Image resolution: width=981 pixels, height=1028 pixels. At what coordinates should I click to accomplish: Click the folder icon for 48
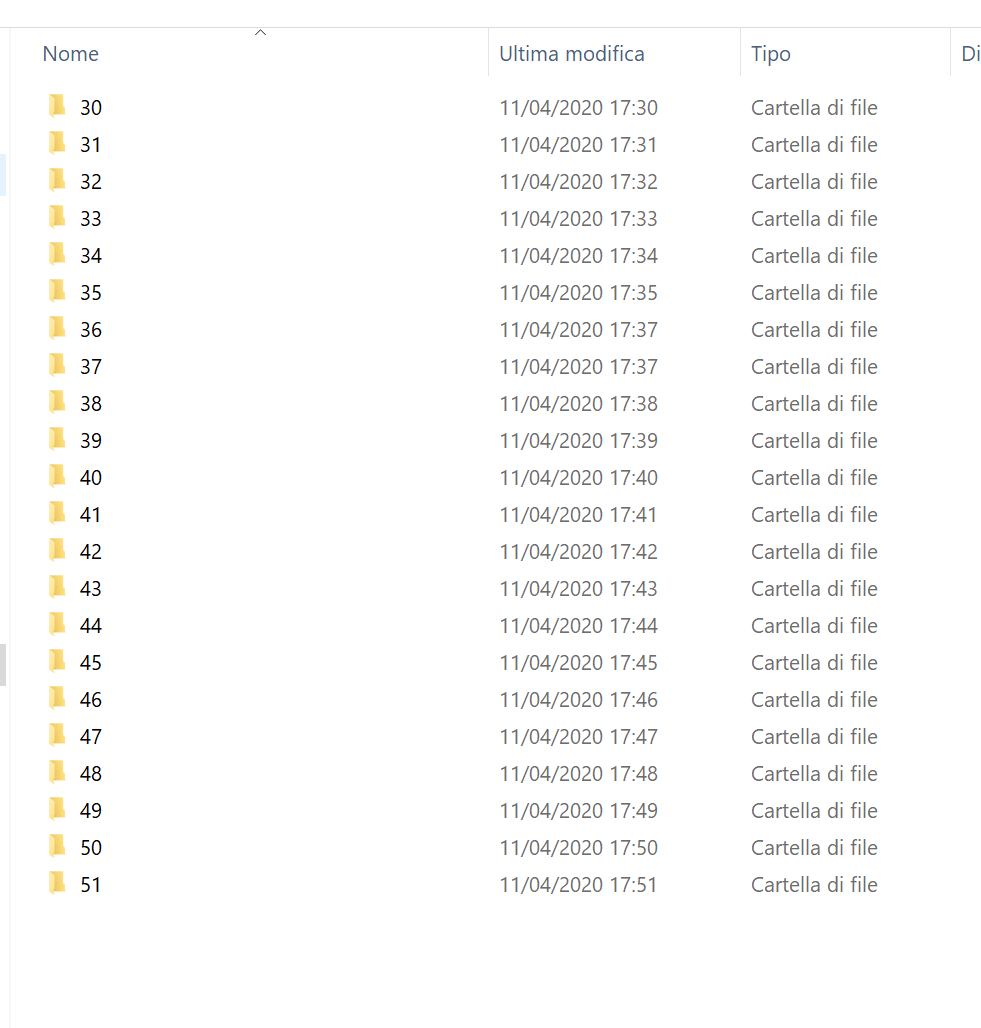58,772
